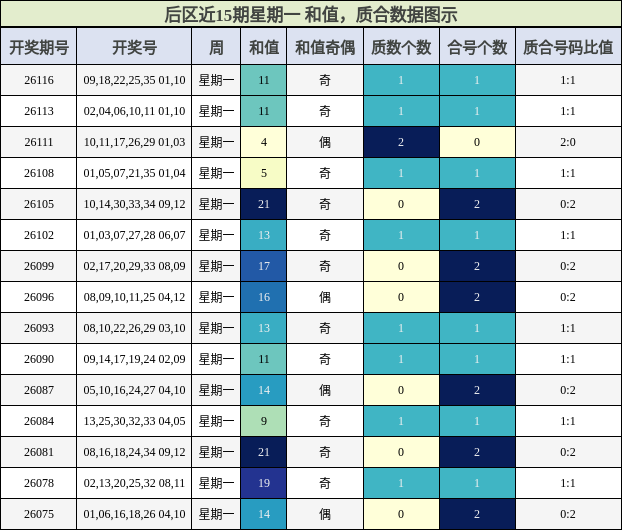The width and height of the screenshot is (622, 530).
Task: Click the 质合号码比值 column header
Action: point(568,48)
